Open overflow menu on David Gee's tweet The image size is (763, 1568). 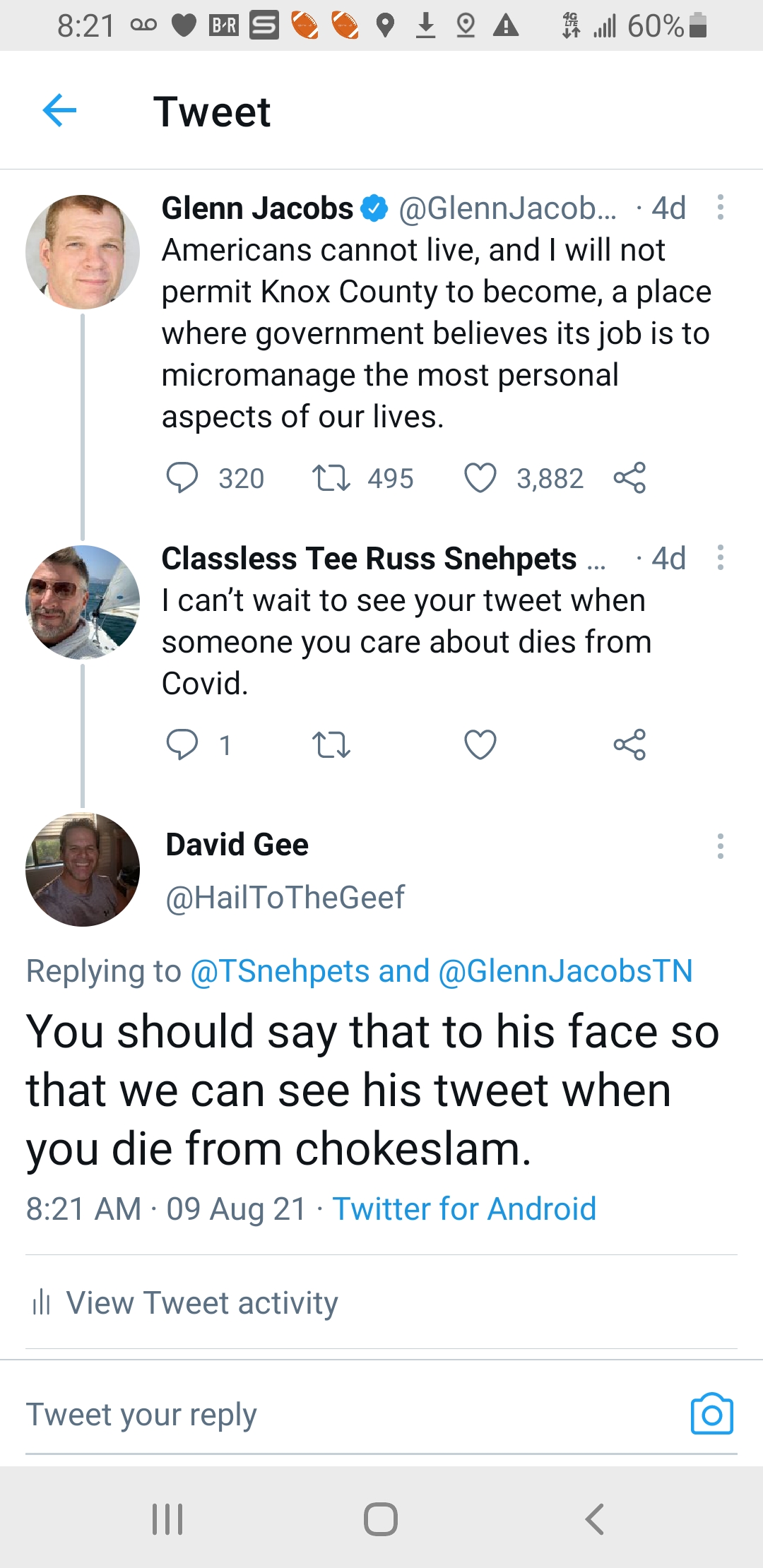[x=720, y=845]
